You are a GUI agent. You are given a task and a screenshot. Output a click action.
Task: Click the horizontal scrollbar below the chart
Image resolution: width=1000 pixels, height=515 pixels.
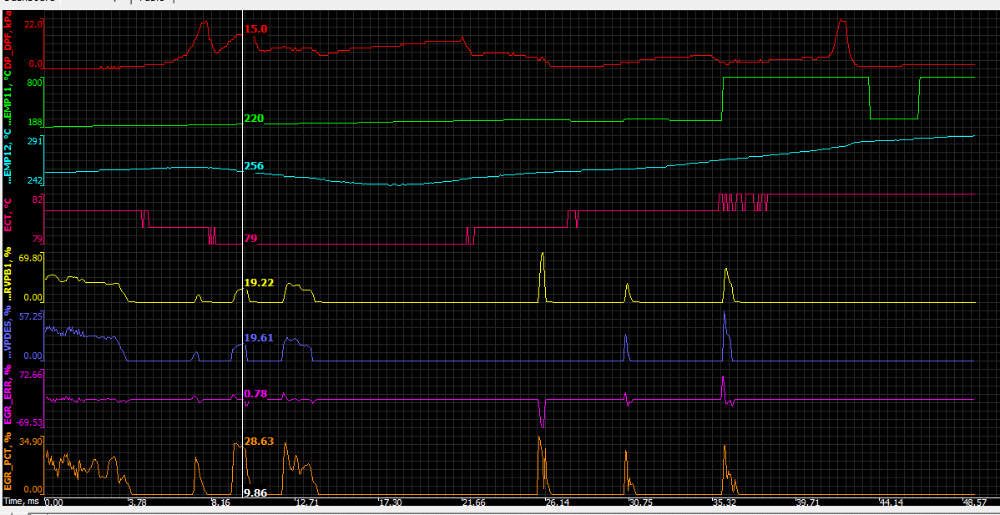coord(500,512)
